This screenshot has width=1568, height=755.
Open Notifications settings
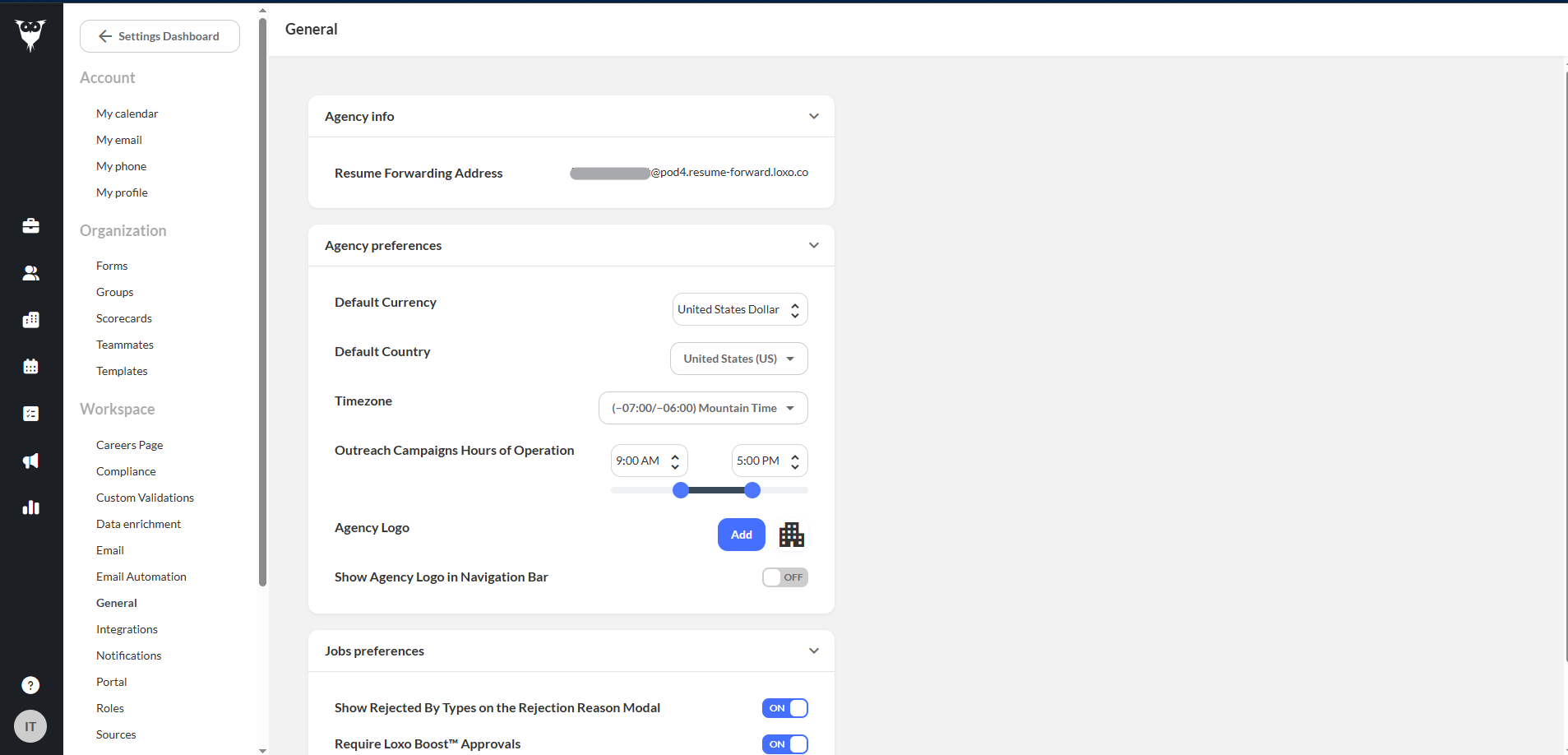pos(129,655)
